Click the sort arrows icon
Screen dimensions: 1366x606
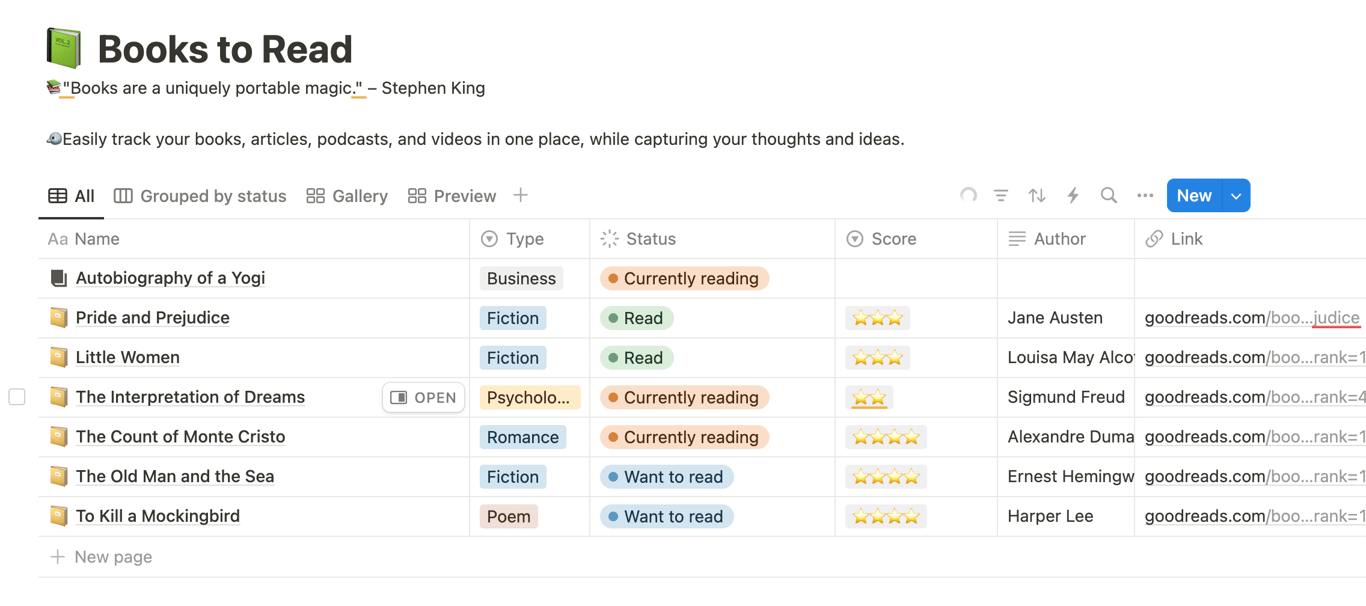pyautogui.click(x=1037, y=196)
